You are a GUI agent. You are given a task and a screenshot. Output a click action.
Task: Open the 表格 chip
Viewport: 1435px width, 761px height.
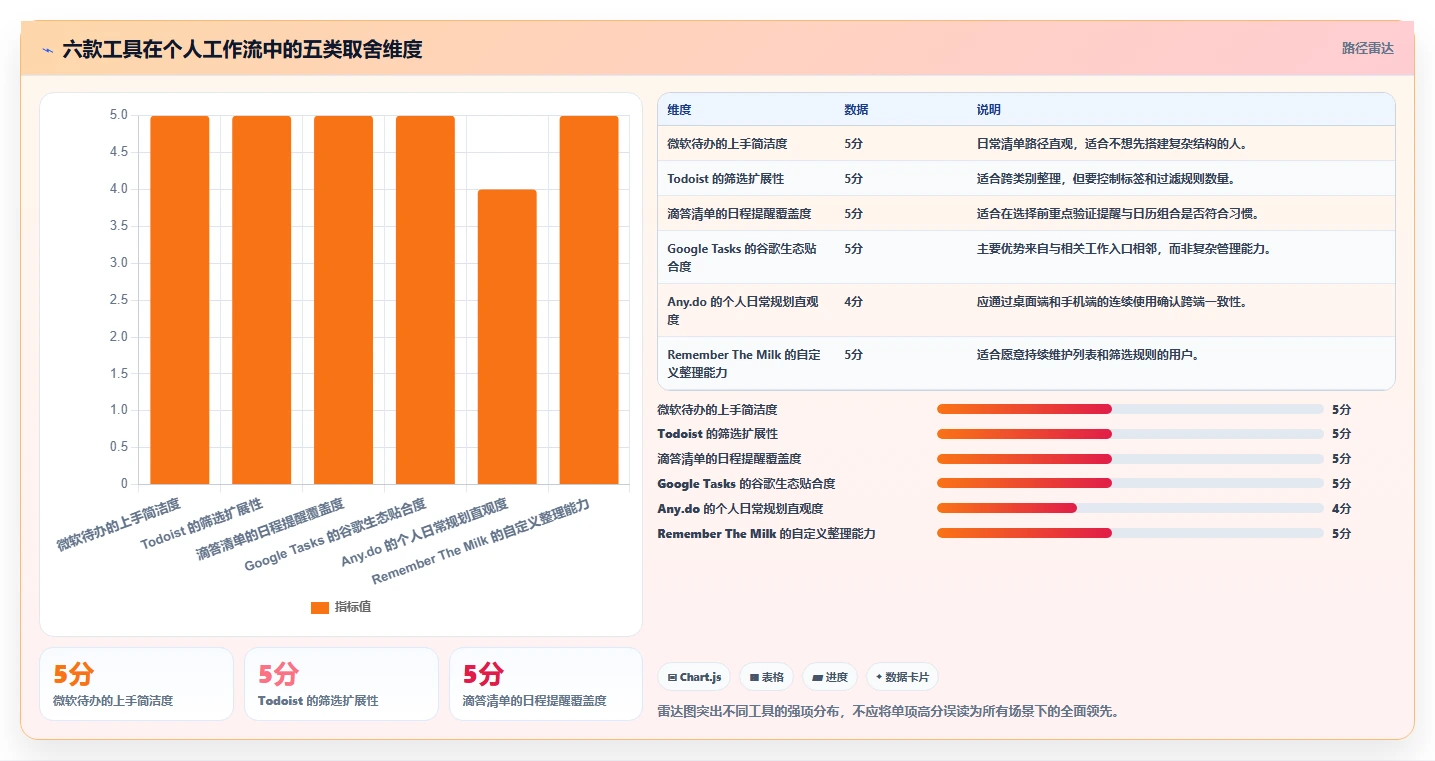[766, 677]
